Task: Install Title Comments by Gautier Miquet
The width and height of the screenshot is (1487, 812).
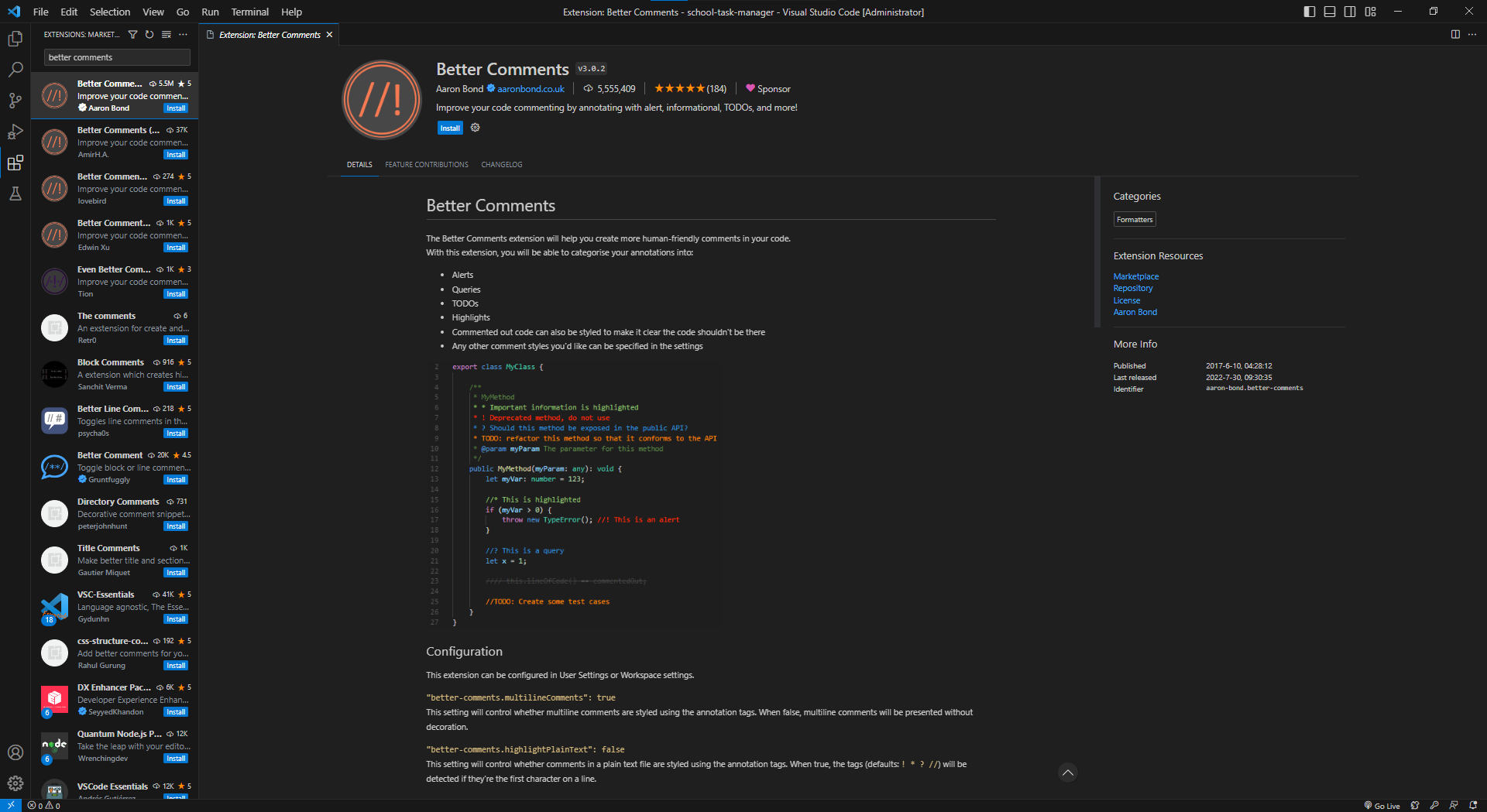Action: (x=176, y=573)
